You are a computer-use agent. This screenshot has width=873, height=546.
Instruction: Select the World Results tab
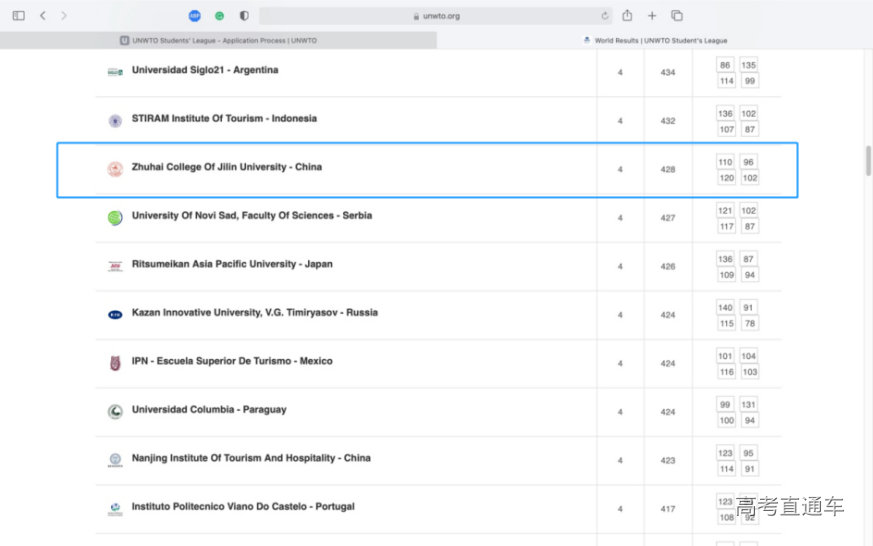[x=655, y=41]
